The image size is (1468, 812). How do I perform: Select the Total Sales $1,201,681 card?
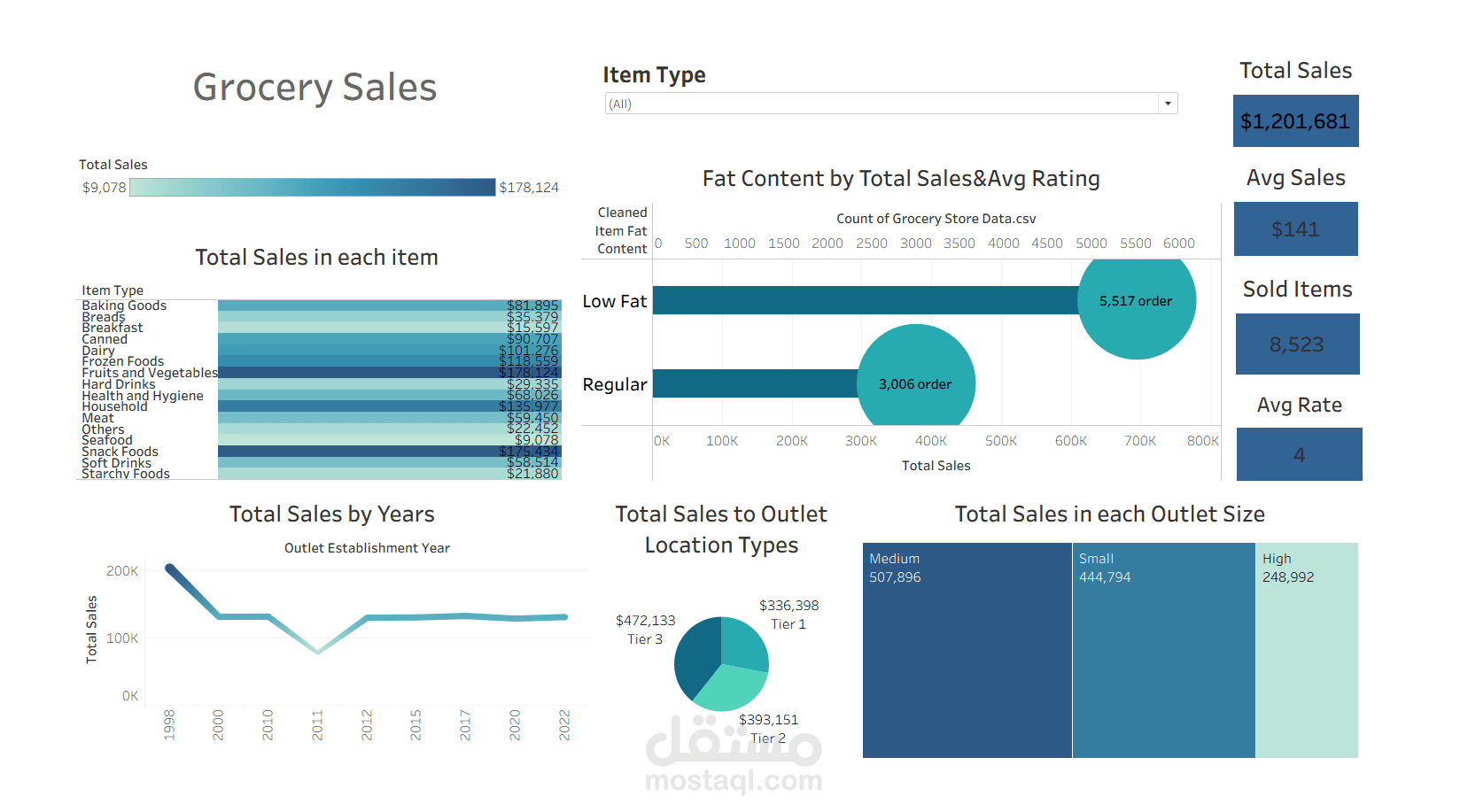1295,121
